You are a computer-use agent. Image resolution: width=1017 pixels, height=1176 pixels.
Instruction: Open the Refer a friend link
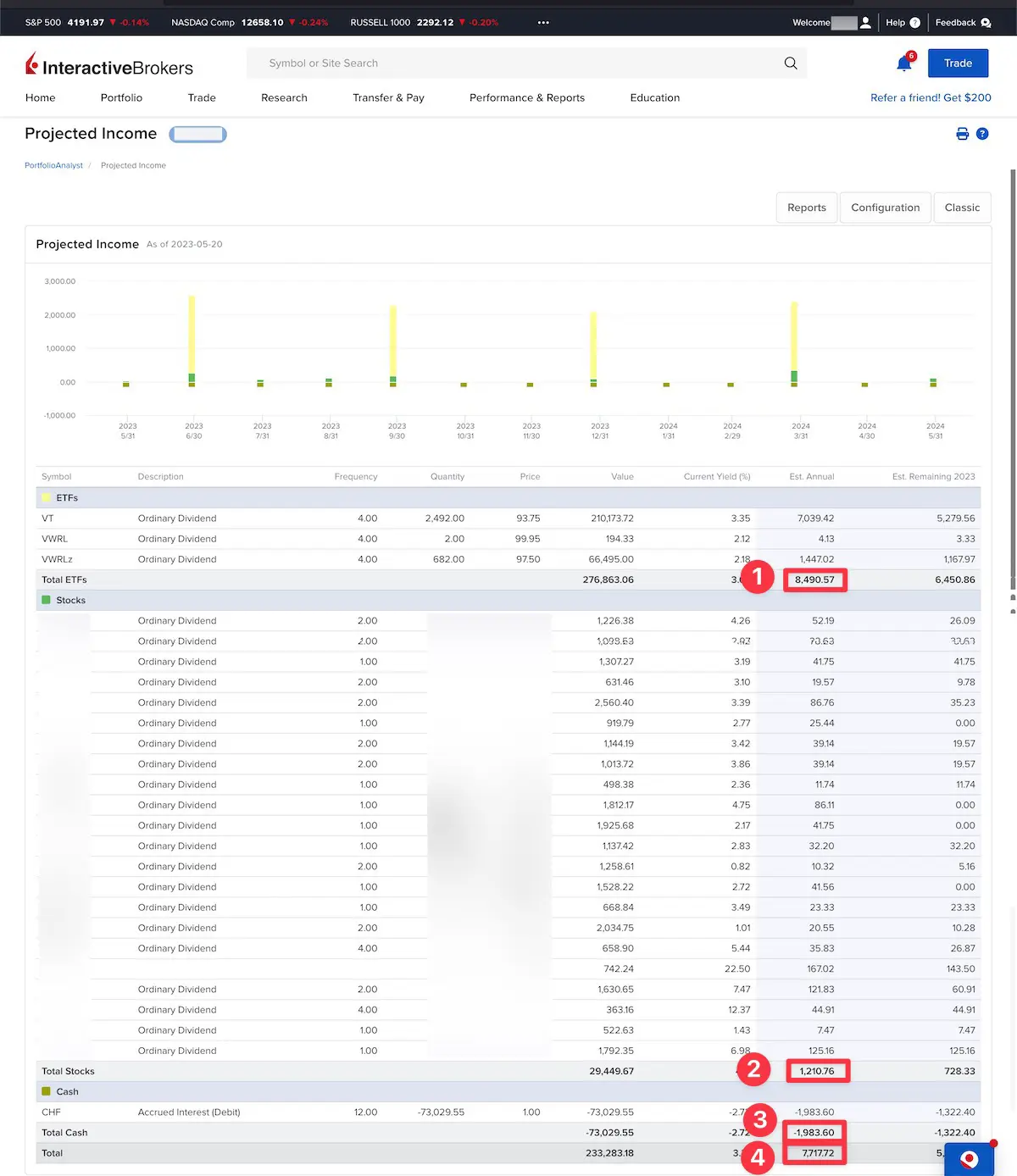(x=931, y=97)
